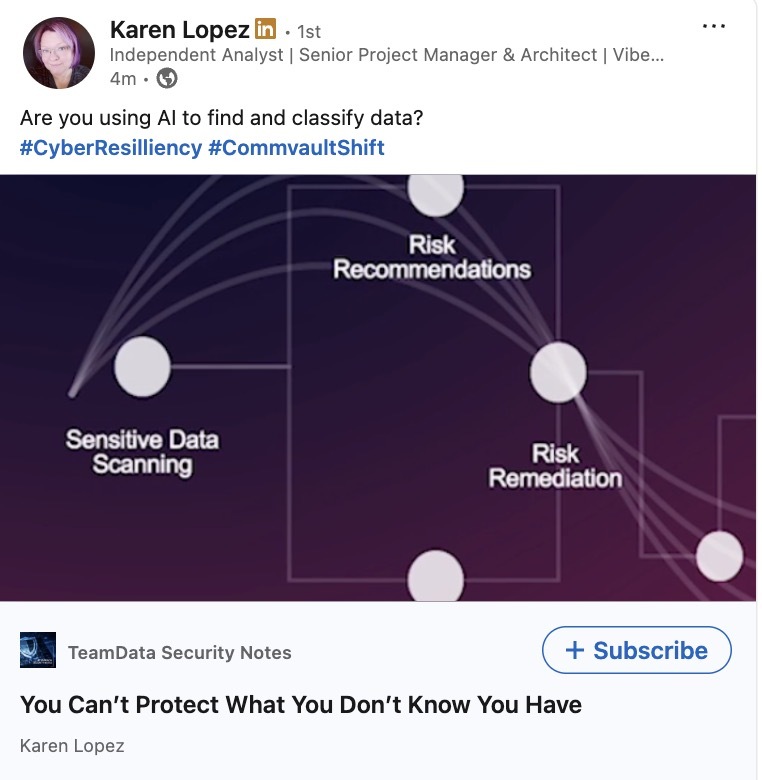Open Karen Lopez's profile photo
This screenshot has height=780, width=762.
coord(58,53)
